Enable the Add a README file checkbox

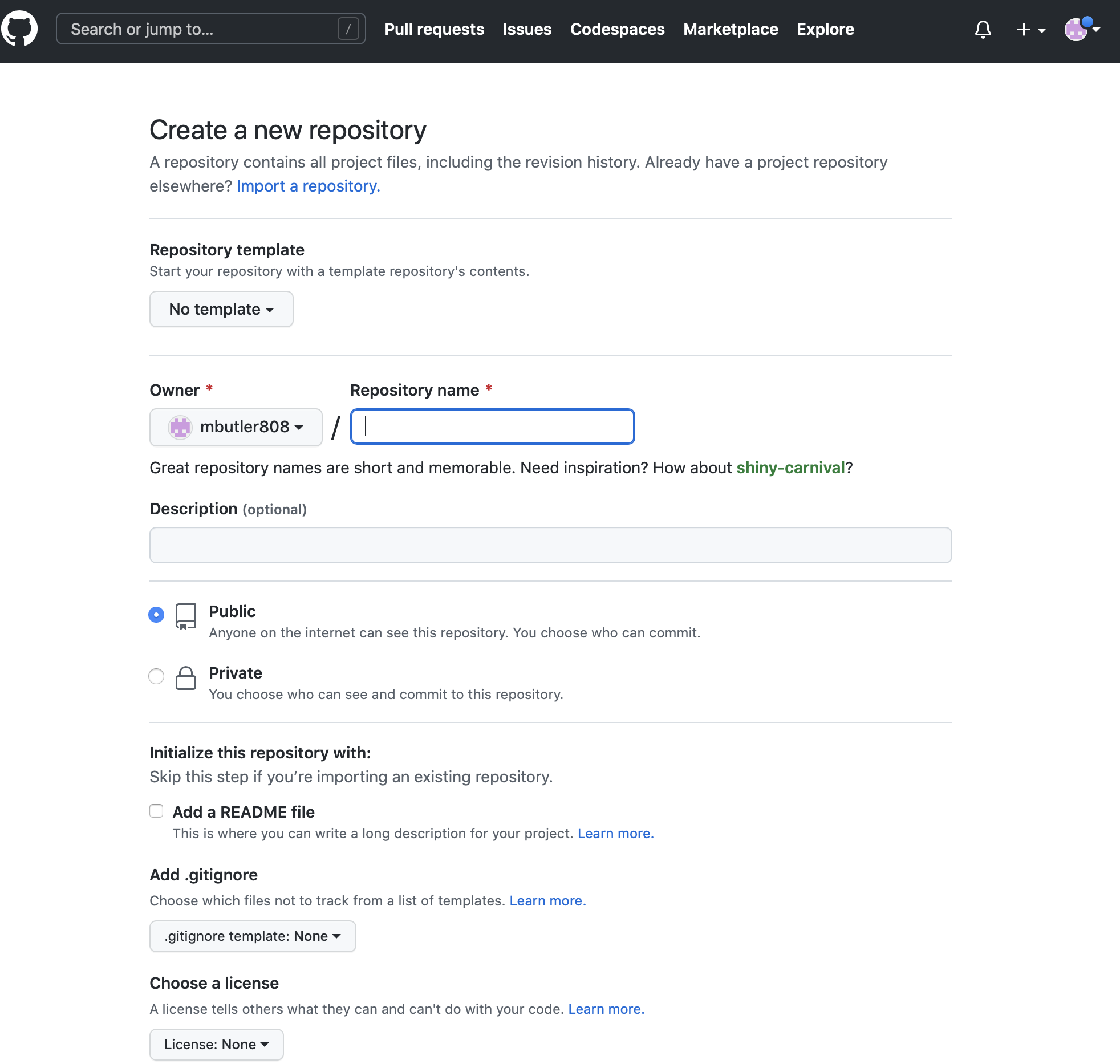pyautogui.click(x=156, y=811)
